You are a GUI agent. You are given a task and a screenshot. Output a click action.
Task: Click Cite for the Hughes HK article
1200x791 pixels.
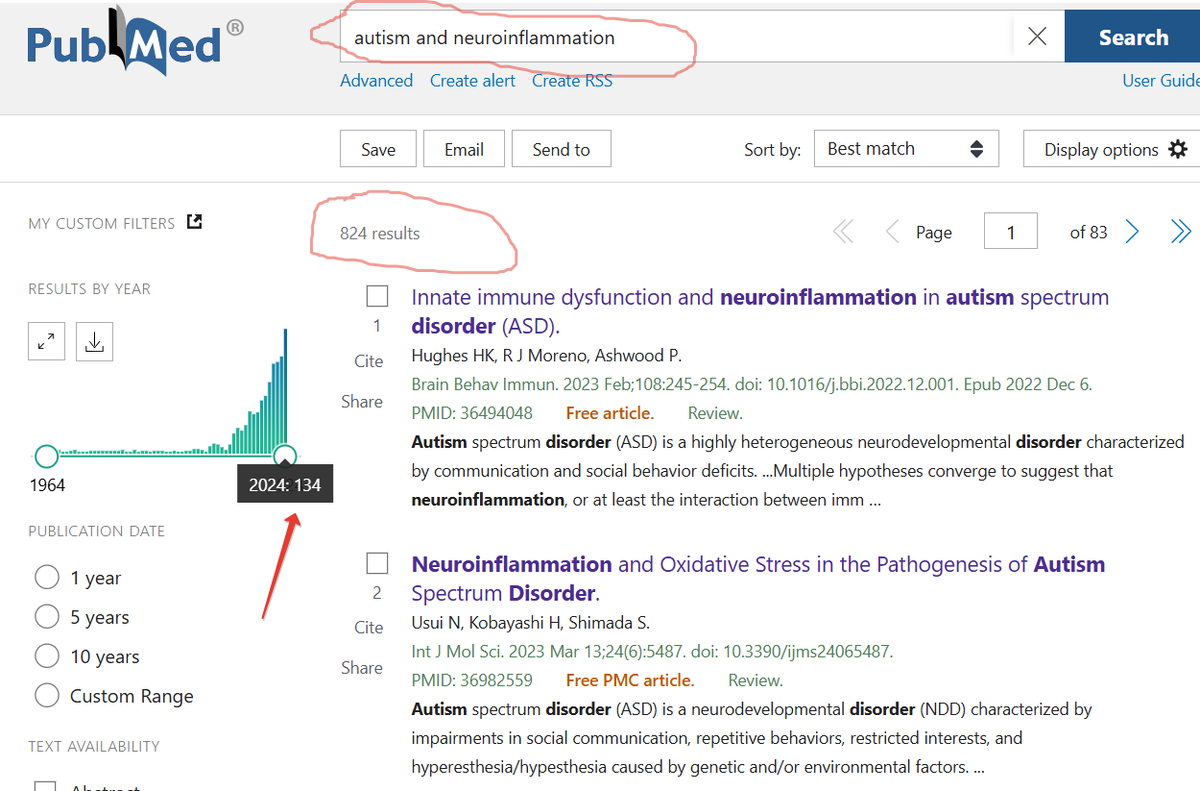(x=368, y=361)
